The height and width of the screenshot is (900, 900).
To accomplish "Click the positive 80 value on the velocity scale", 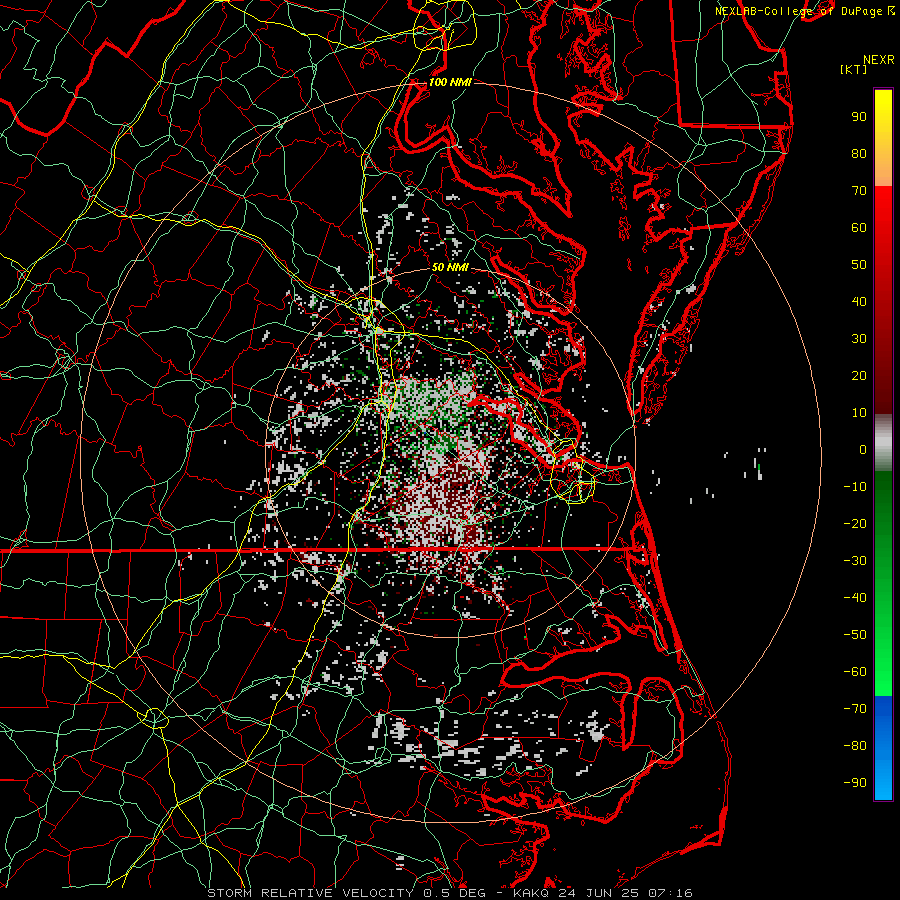I will 859,153.
